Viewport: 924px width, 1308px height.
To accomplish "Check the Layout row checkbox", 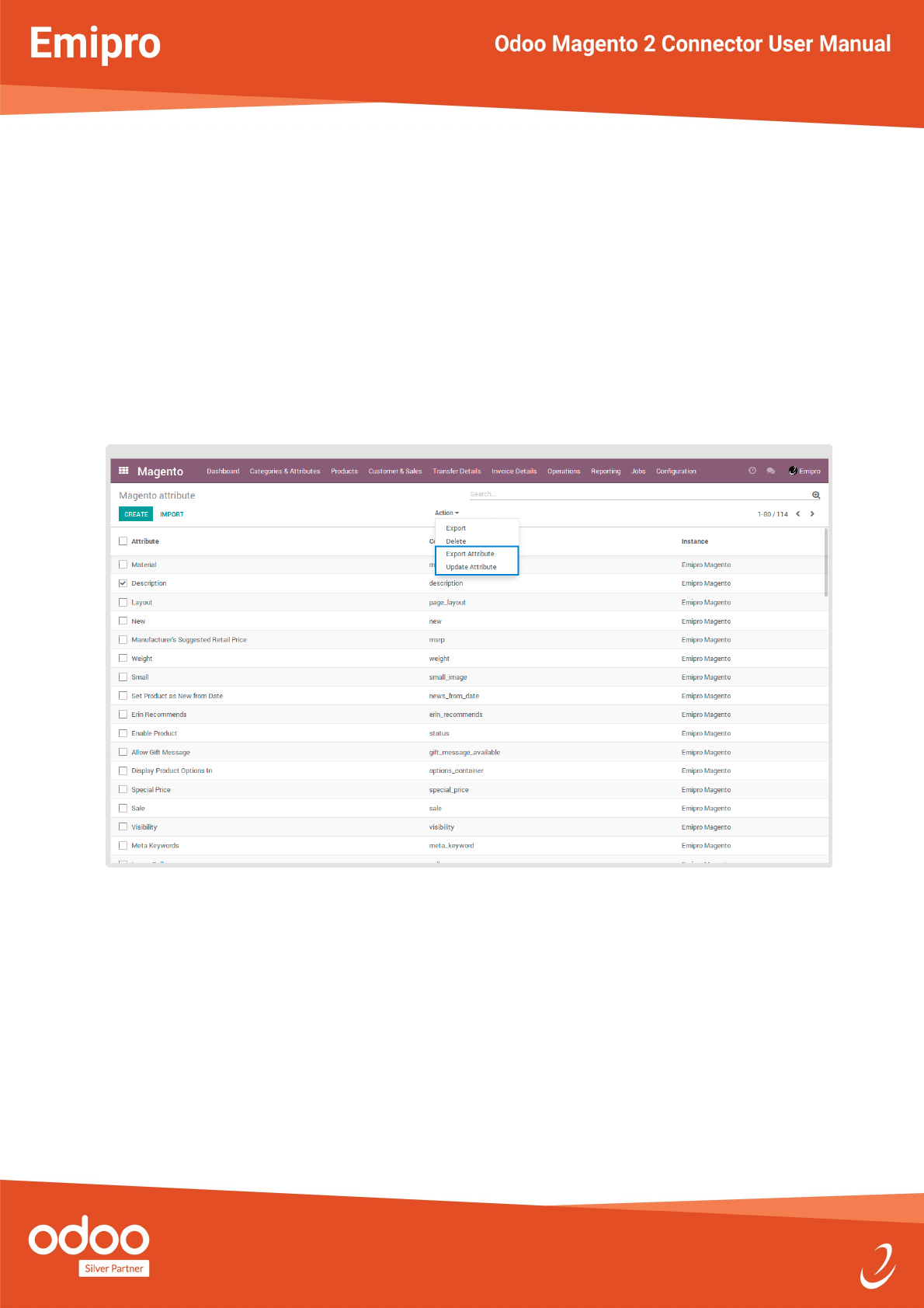I will 123,602.
